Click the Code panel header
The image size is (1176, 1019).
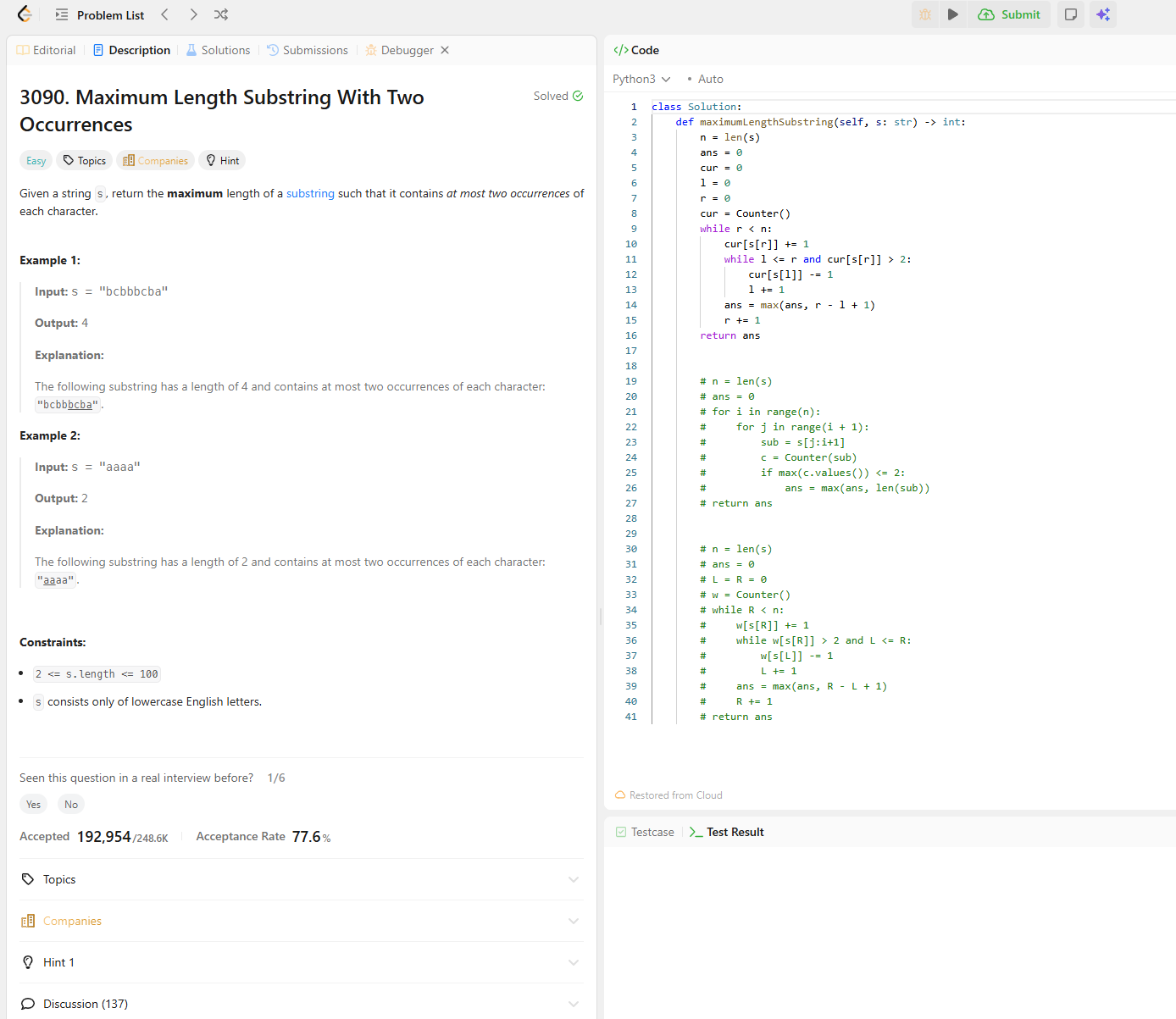(x=636, y=50)
